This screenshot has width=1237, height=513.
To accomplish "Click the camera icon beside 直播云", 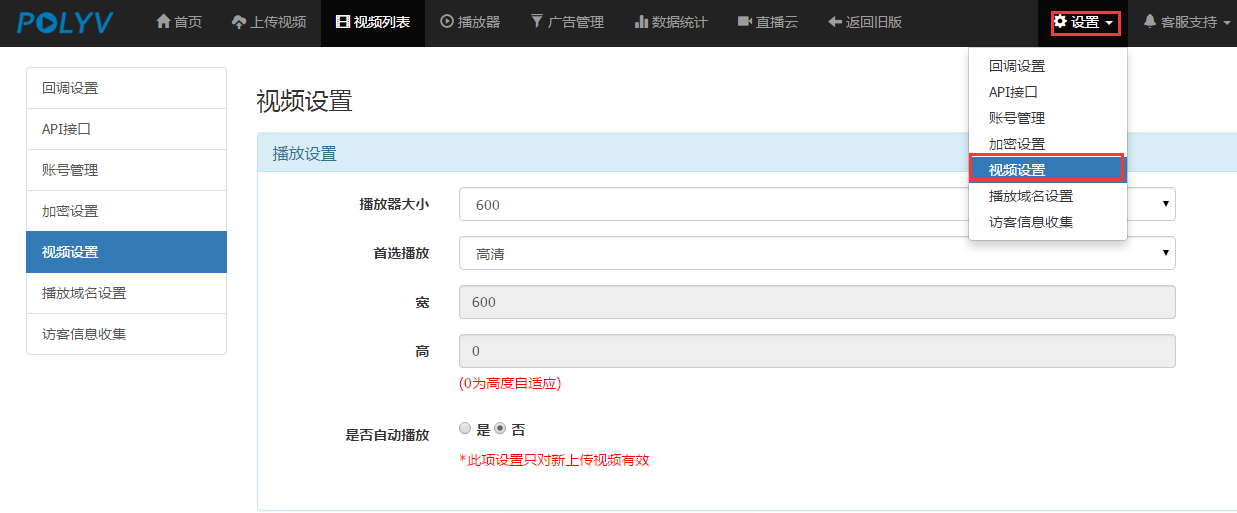I will click(745, 21).
